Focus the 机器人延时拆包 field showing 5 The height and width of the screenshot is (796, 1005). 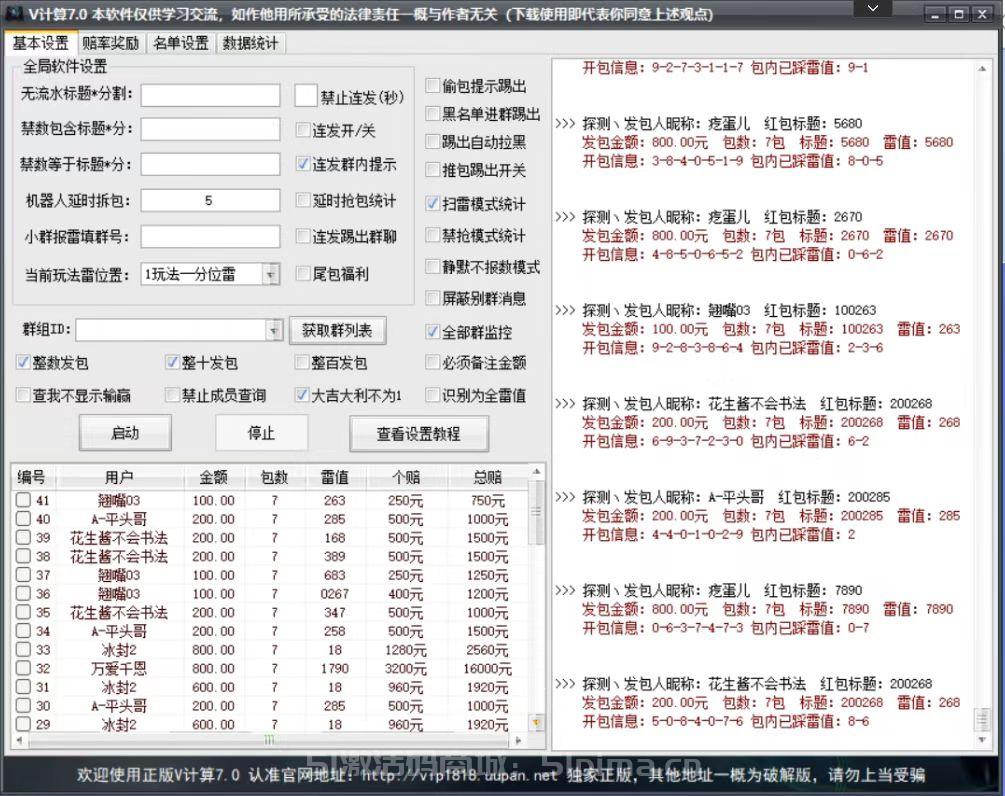[210, 200]
